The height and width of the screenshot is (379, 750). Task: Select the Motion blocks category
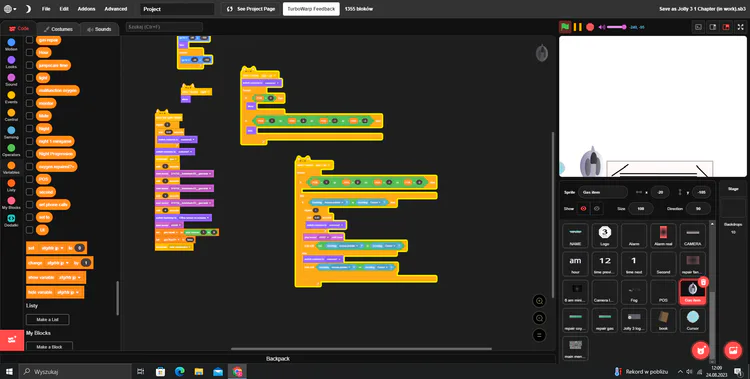(x=11, y=45)
